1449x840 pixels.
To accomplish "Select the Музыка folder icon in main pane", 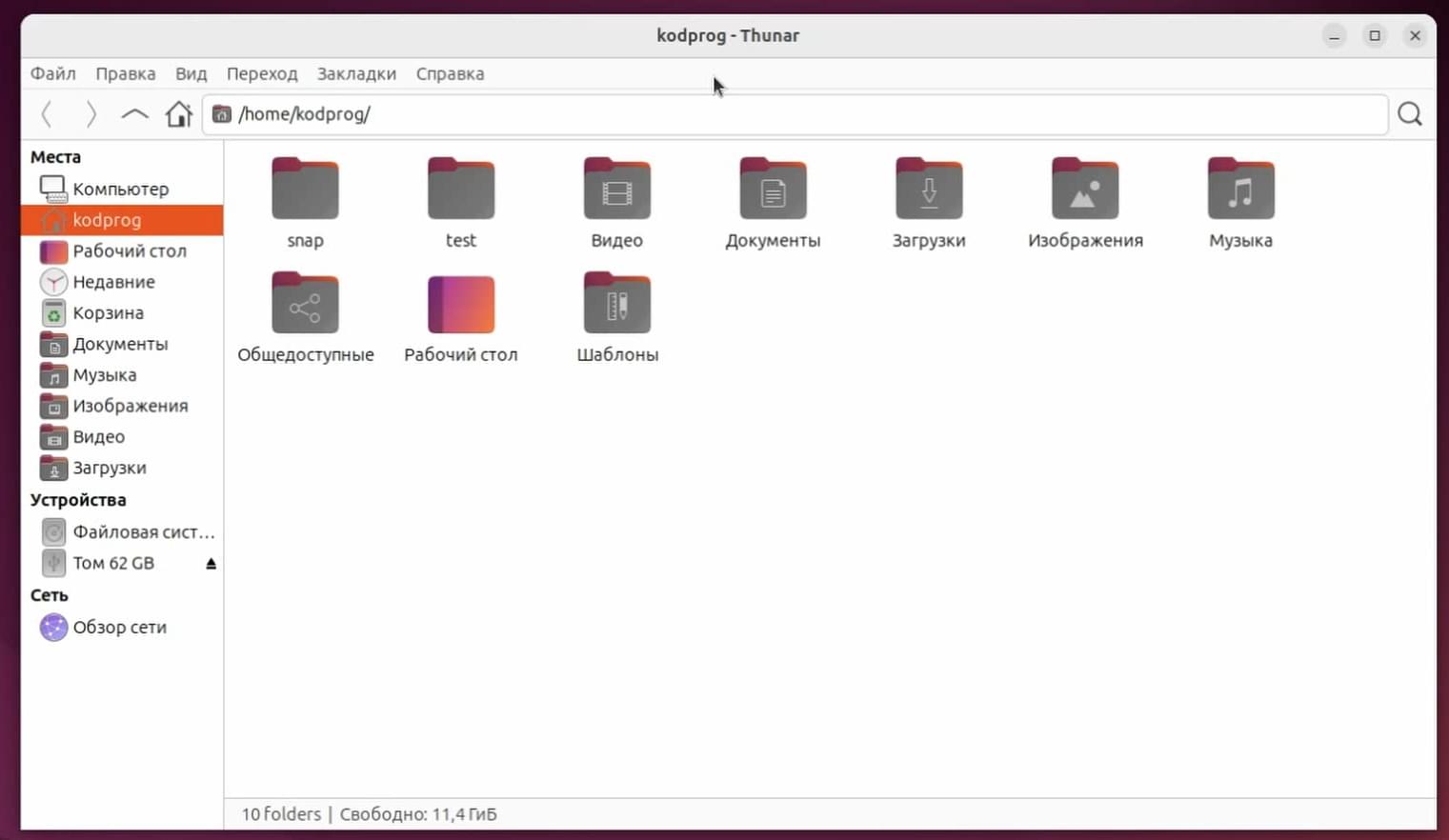I will pyautogui.click(x=1240, y=189).
